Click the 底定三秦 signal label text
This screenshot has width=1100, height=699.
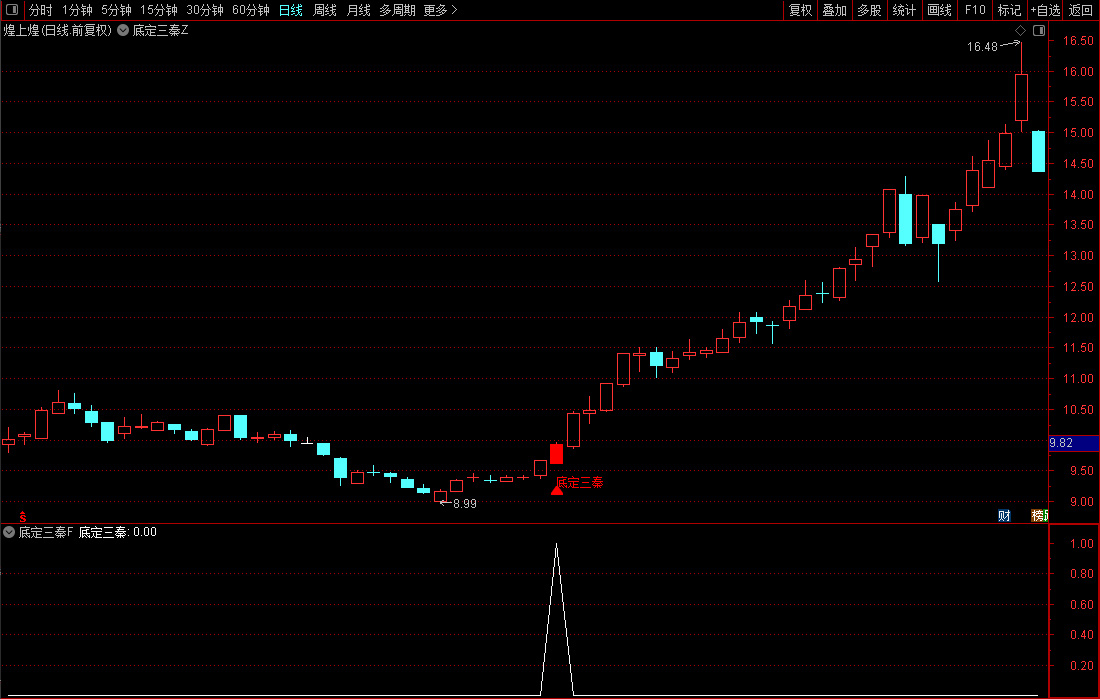click(x=580, y=482)
